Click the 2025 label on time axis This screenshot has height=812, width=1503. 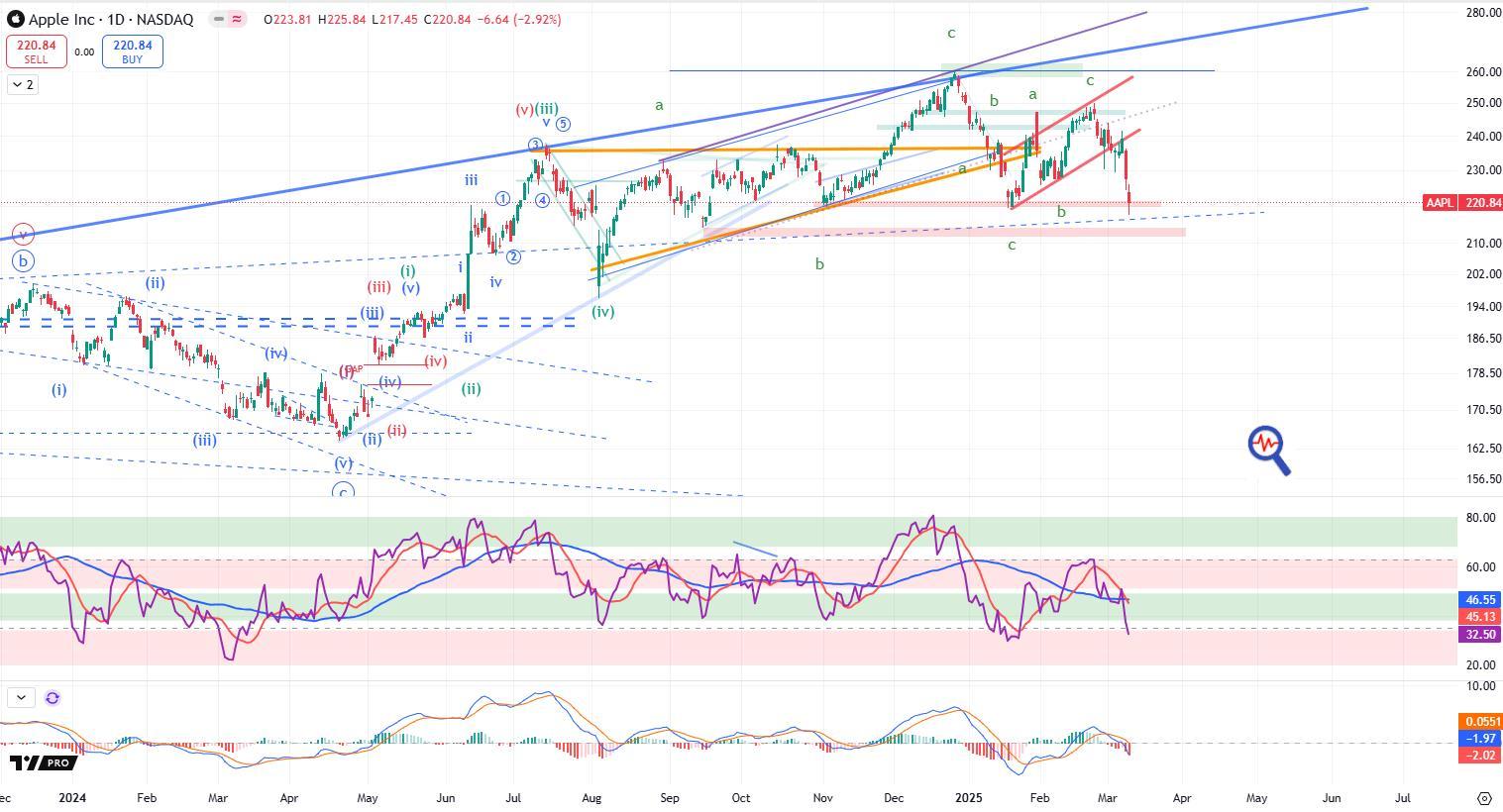click(x=969, y=797)
